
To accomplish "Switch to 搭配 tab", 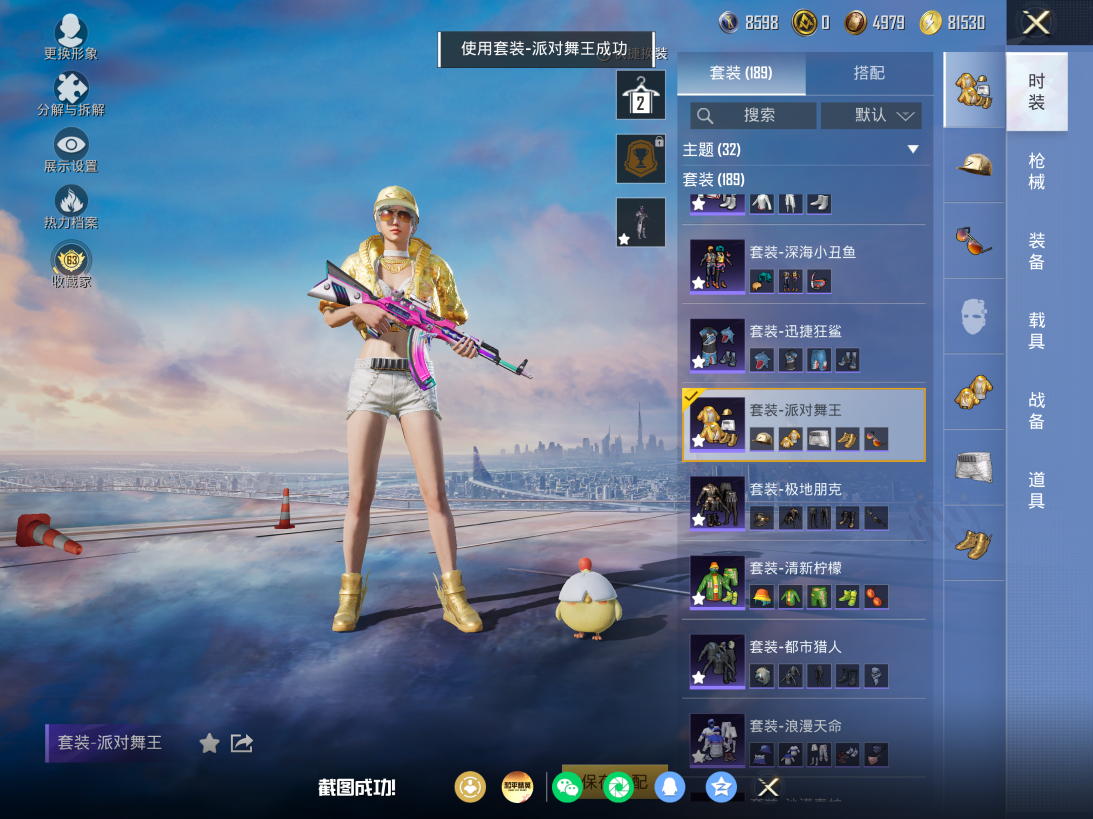I will (869, 73).
